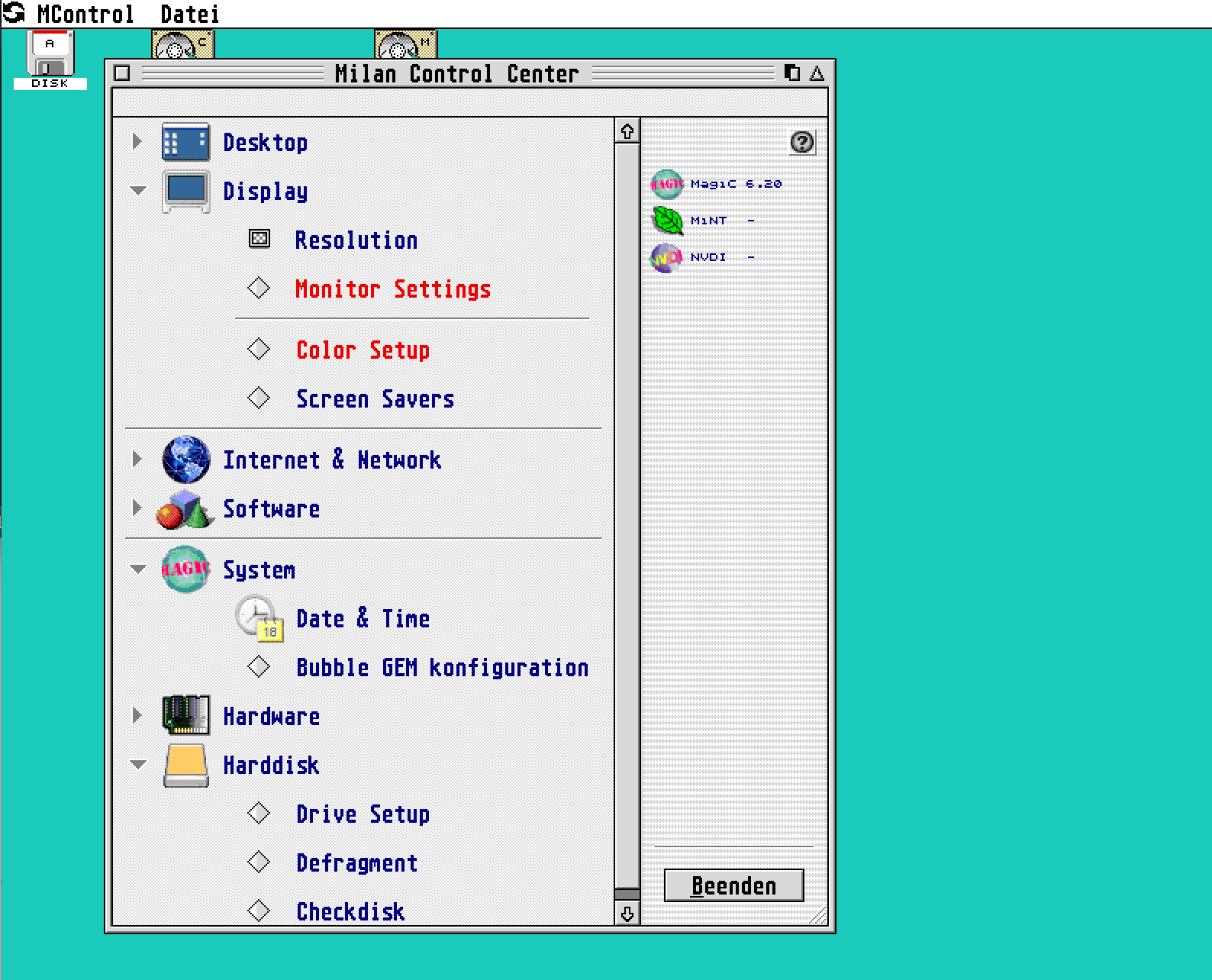The width and height of the screenshot is (1212, 980).
Task: Open Color Setup
Action: [x=363, y=350]
